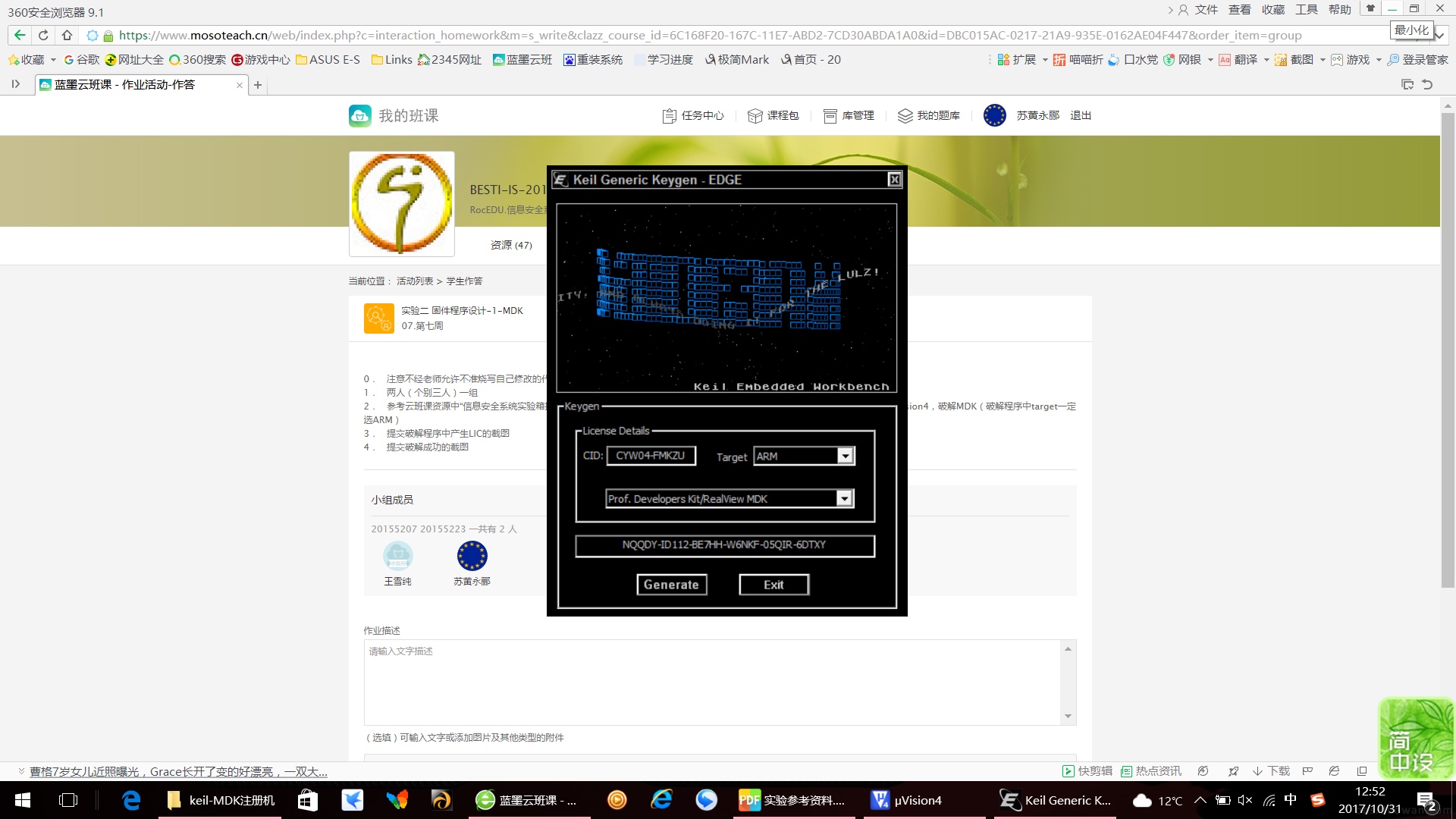
Task: Click the Task View taskbar icon
Action: coord(68,800)
